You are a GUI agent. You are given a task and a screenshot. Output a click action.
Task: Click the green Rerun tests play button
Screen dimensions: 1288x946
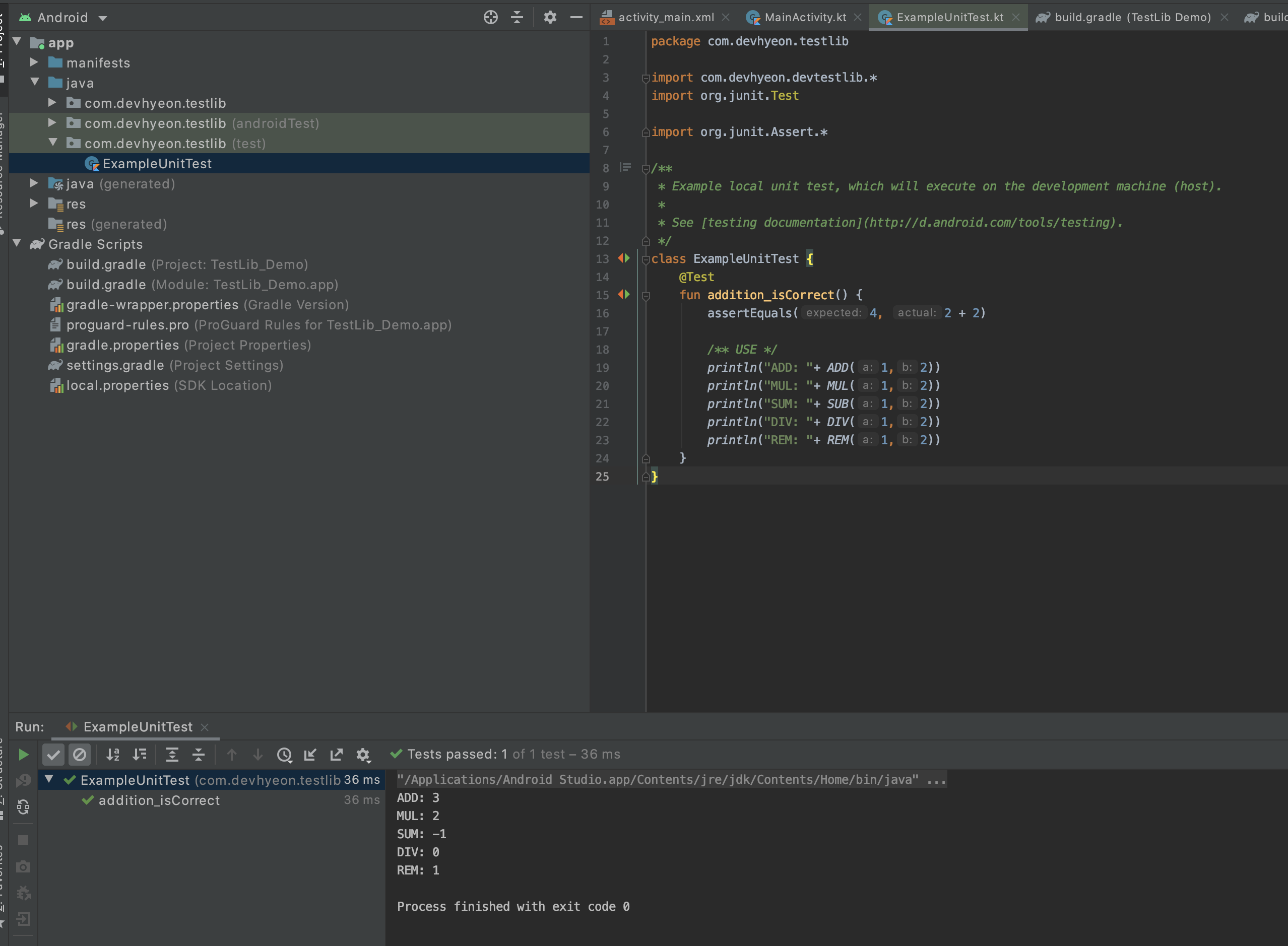tap(24, 755)
